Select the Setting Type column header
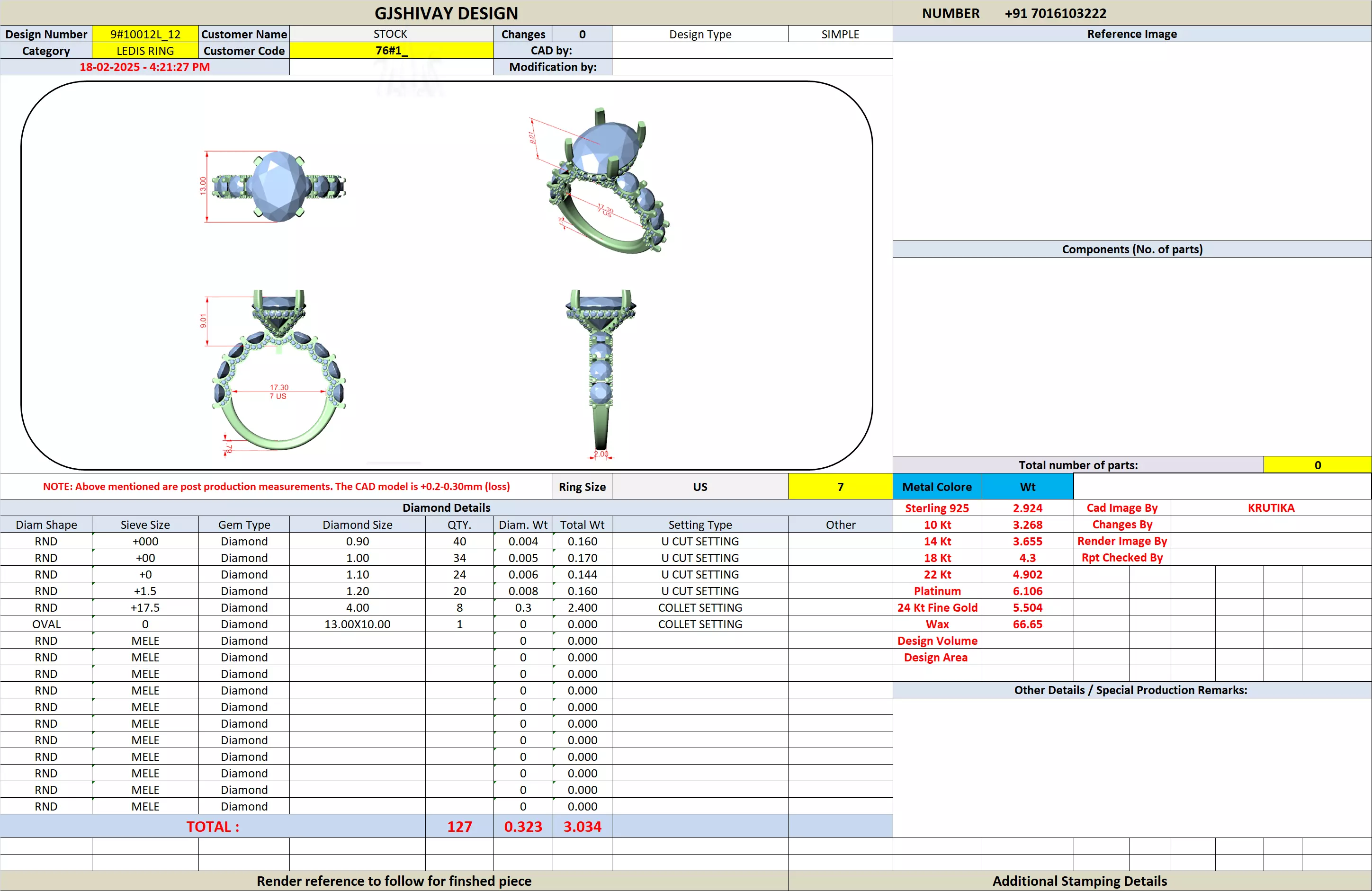 tap(700, 525)
